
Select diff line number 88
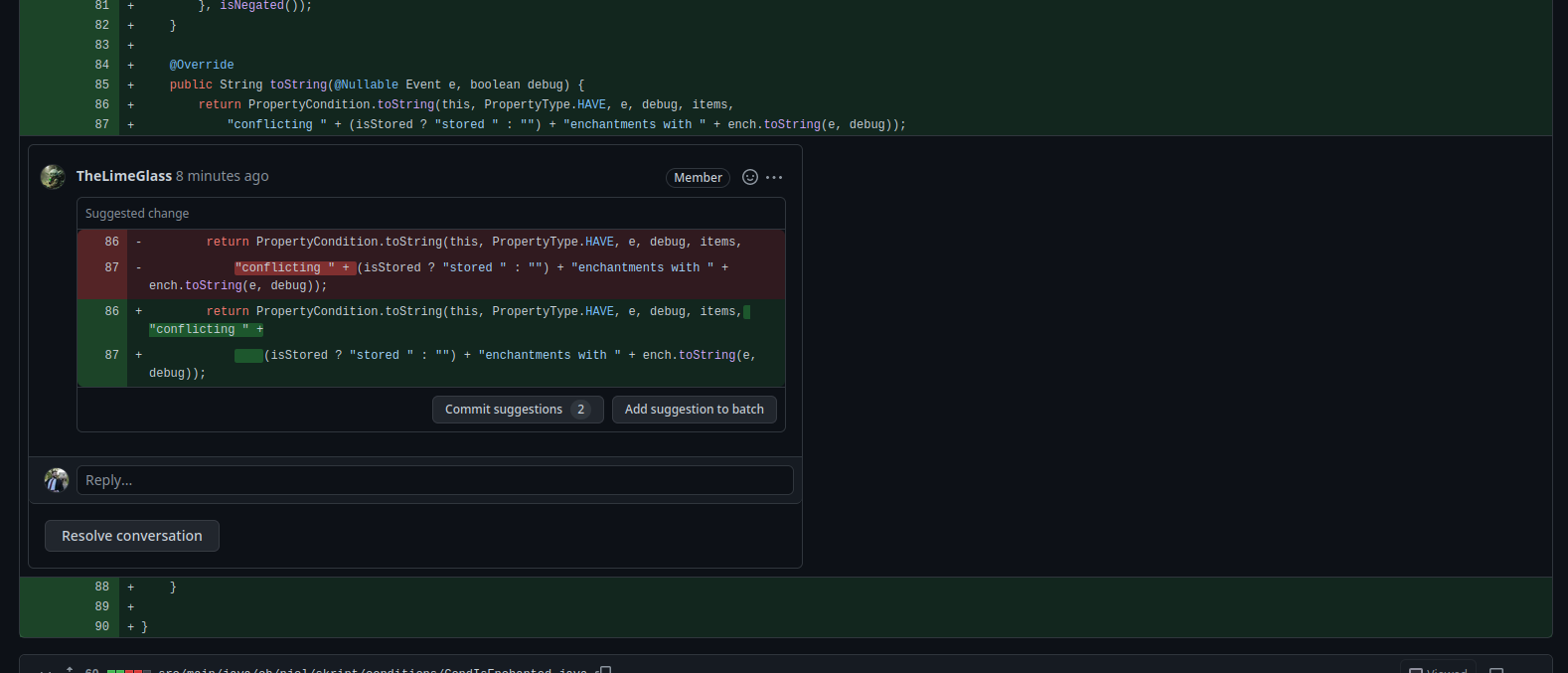coord(102,587)
